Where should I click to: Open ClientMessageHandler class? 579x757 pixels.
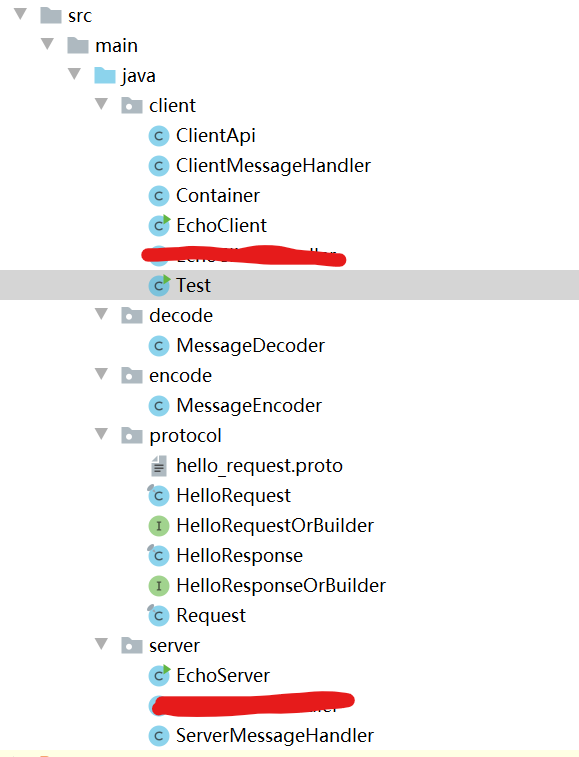click(273, 166)
